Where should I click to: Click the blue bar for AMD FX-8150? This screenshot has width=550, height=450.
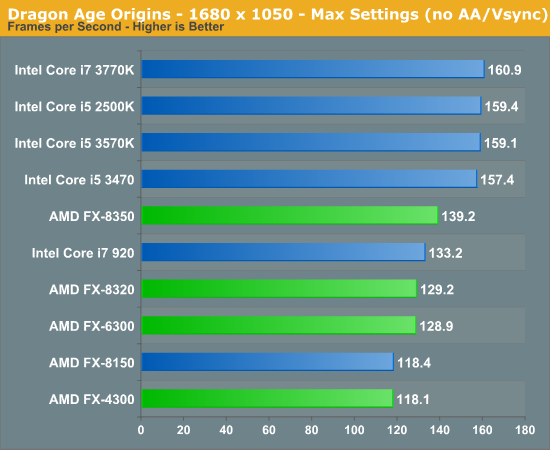pos(268,362)
